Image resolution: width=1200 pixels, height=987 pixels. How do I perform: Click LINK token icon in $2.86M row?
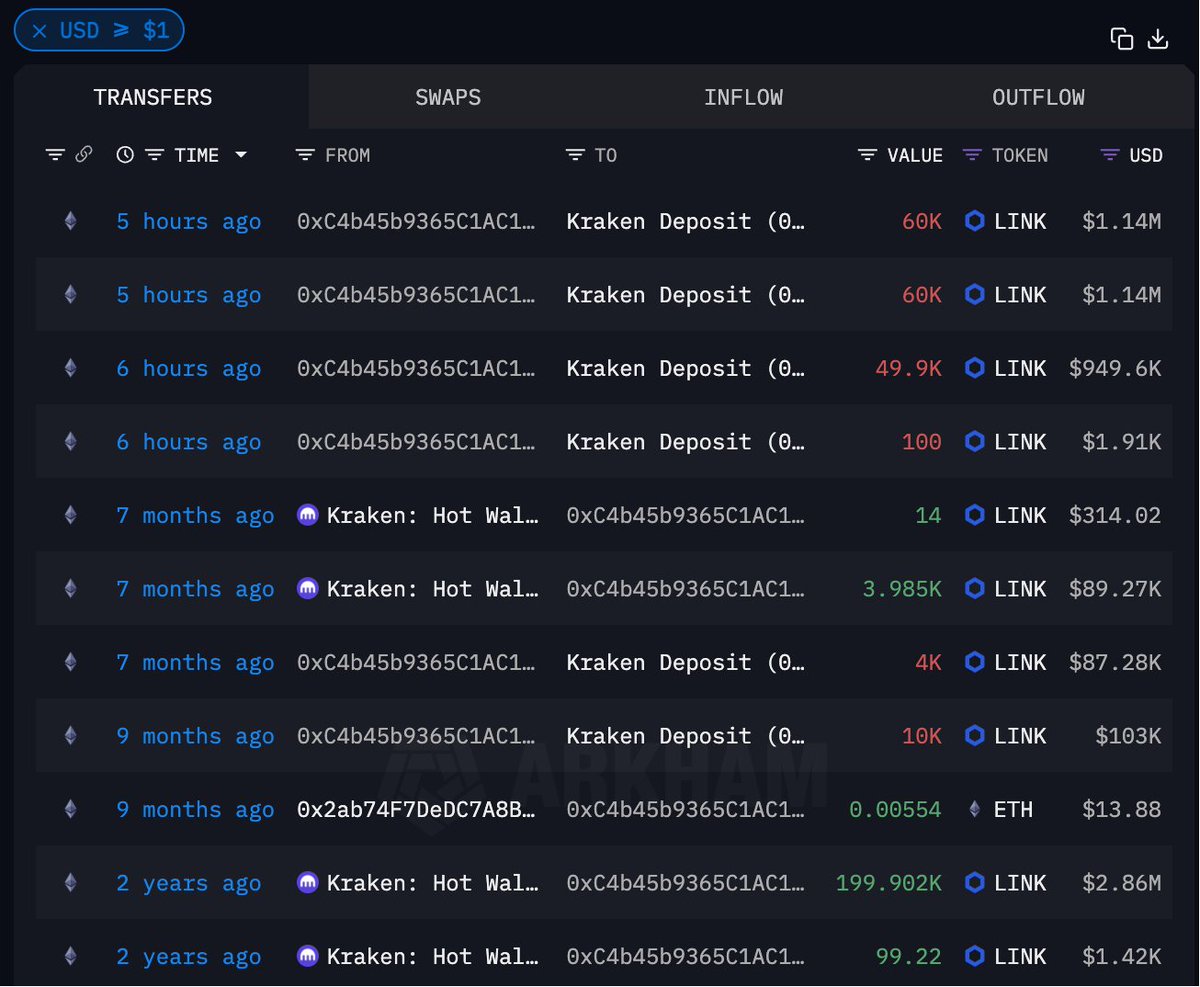tap(975, 882)
